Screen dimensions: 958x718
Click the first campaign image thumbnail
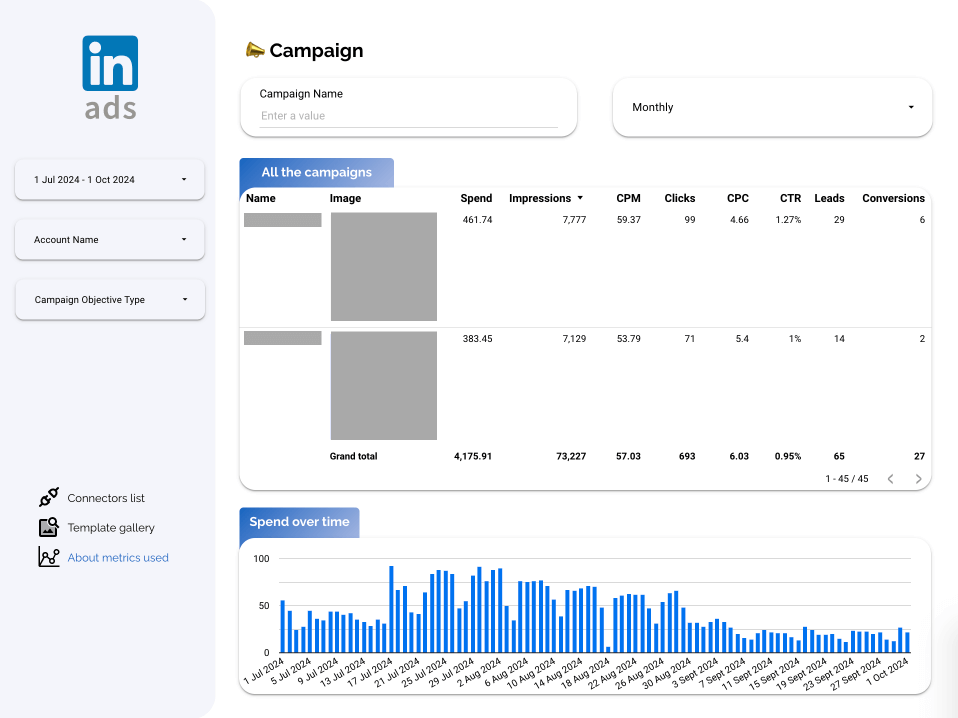(384, 266)
